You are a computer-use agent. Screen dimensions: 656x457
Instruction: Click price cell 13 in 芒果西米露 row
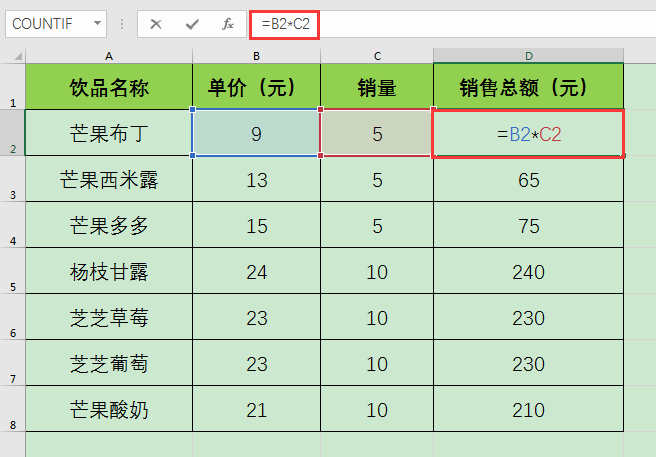256,179
